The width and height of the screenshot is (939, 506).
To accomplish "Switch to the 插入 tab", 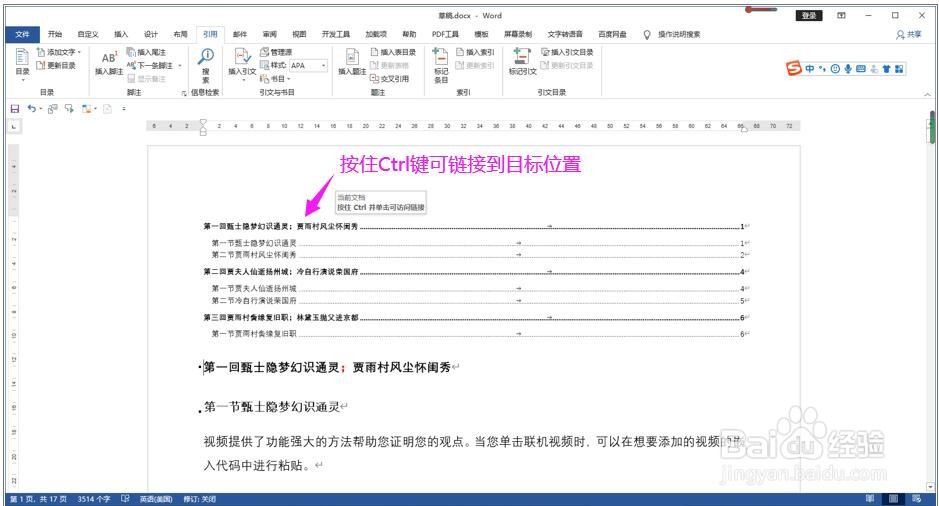I will (121, 34).
